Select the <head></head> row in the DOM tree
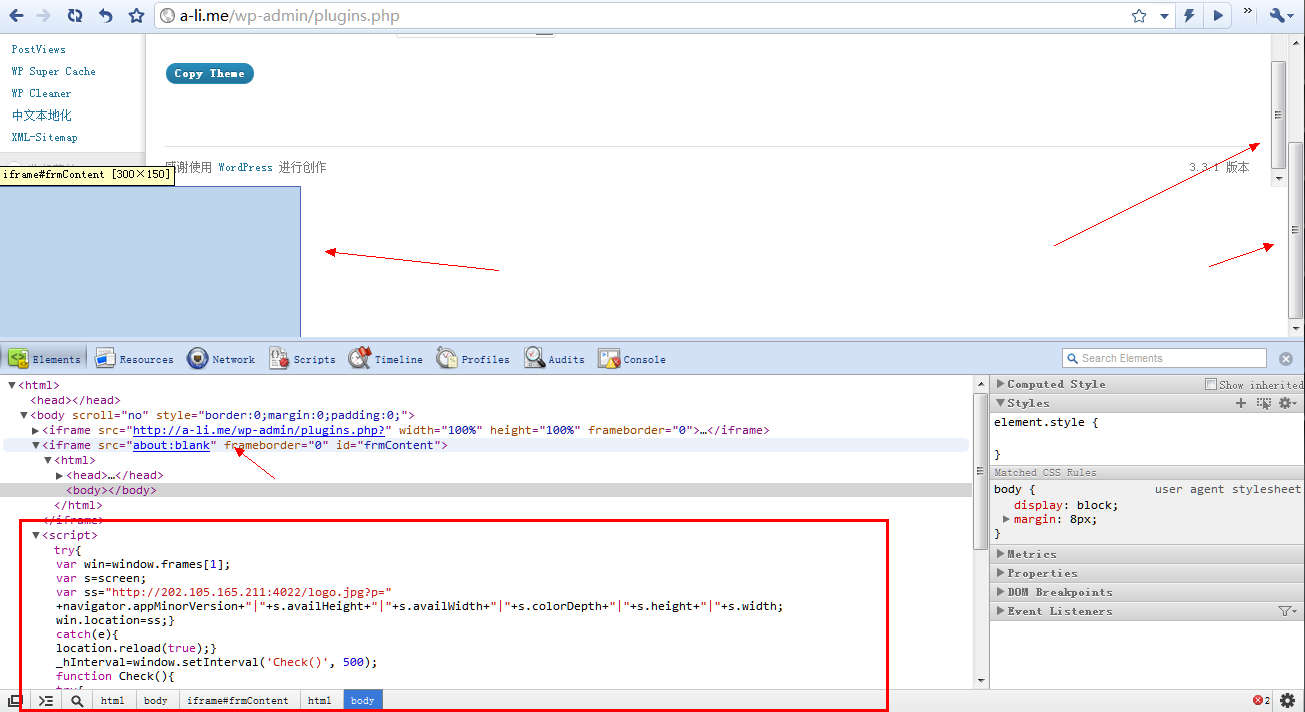Image resolution: width=1305 pixels, height=712 pixels. (x=75, y=400)
